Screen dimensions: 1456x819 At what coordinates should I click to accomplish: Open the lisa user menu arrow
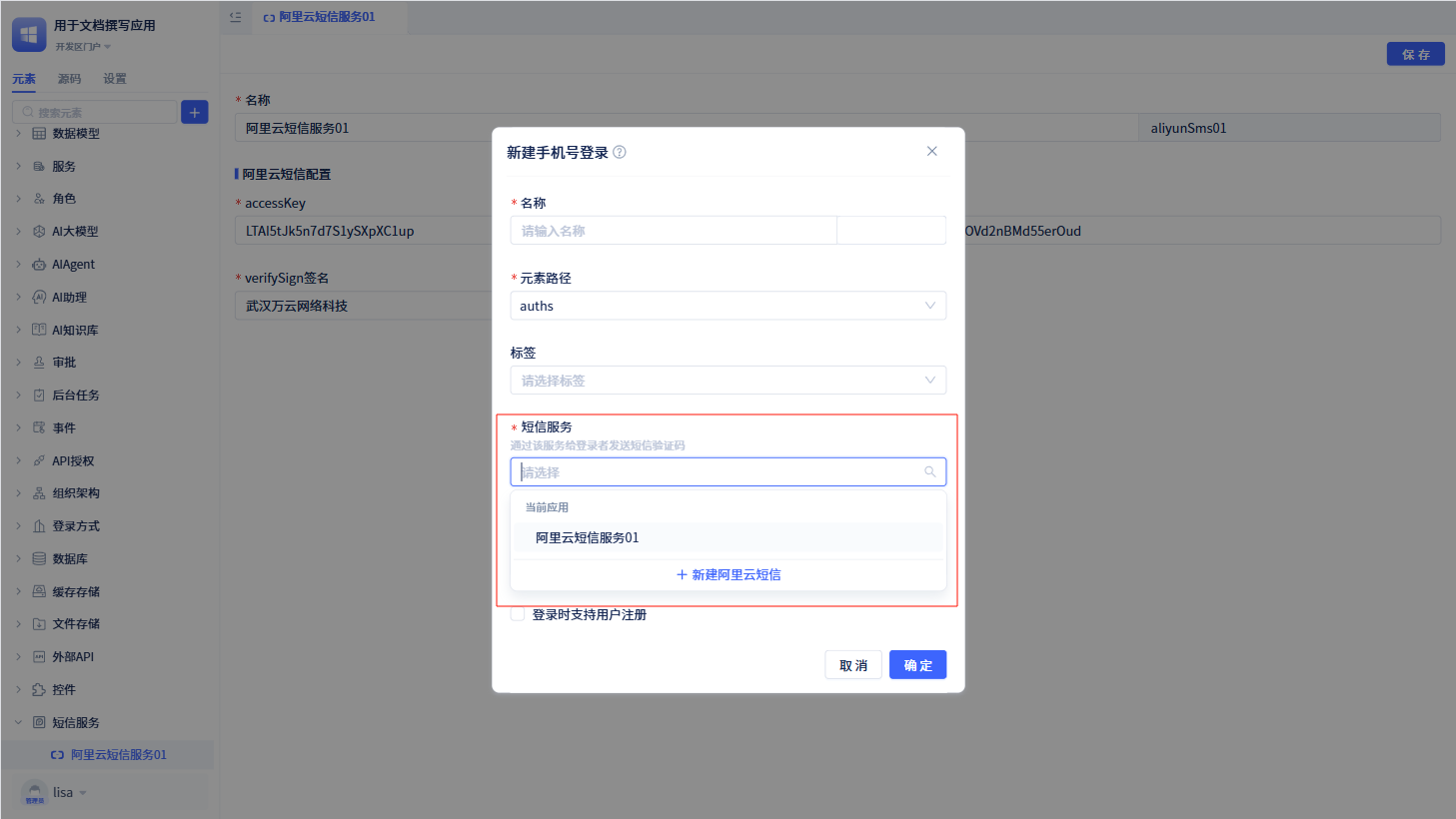83,793
